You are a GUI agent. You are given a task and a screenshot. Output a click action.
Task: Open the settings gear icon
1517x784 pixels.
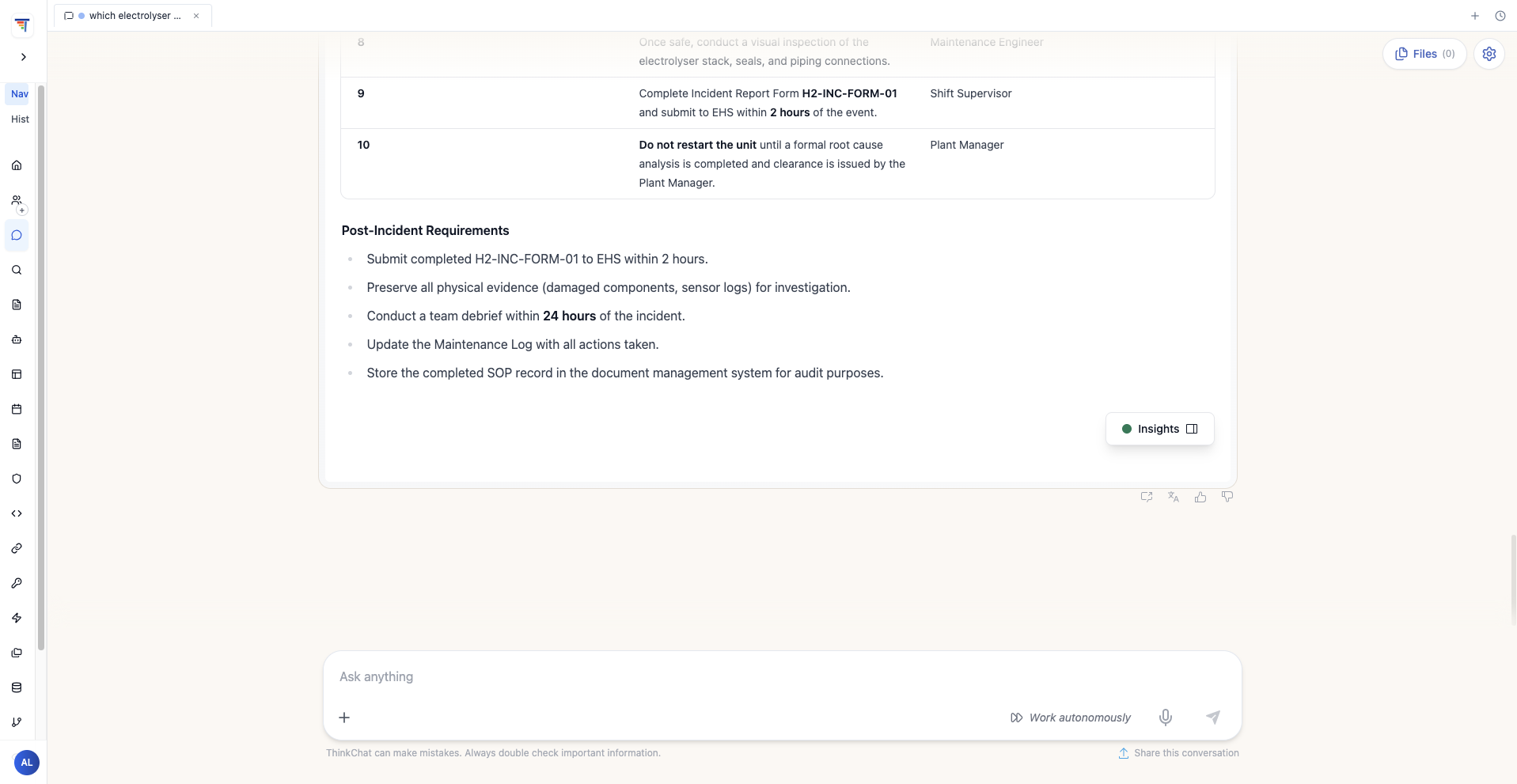tap(1489, 54)
